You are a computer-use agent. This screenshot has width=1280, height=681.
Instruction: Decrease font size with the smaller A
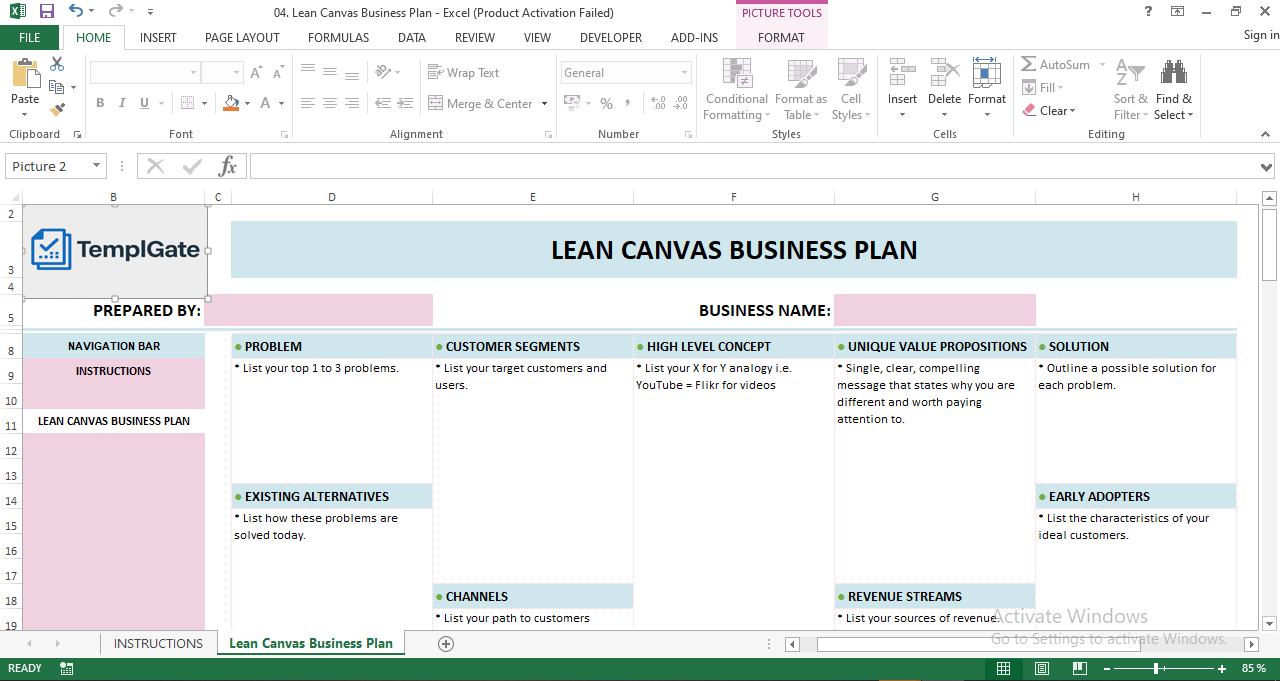279,73
